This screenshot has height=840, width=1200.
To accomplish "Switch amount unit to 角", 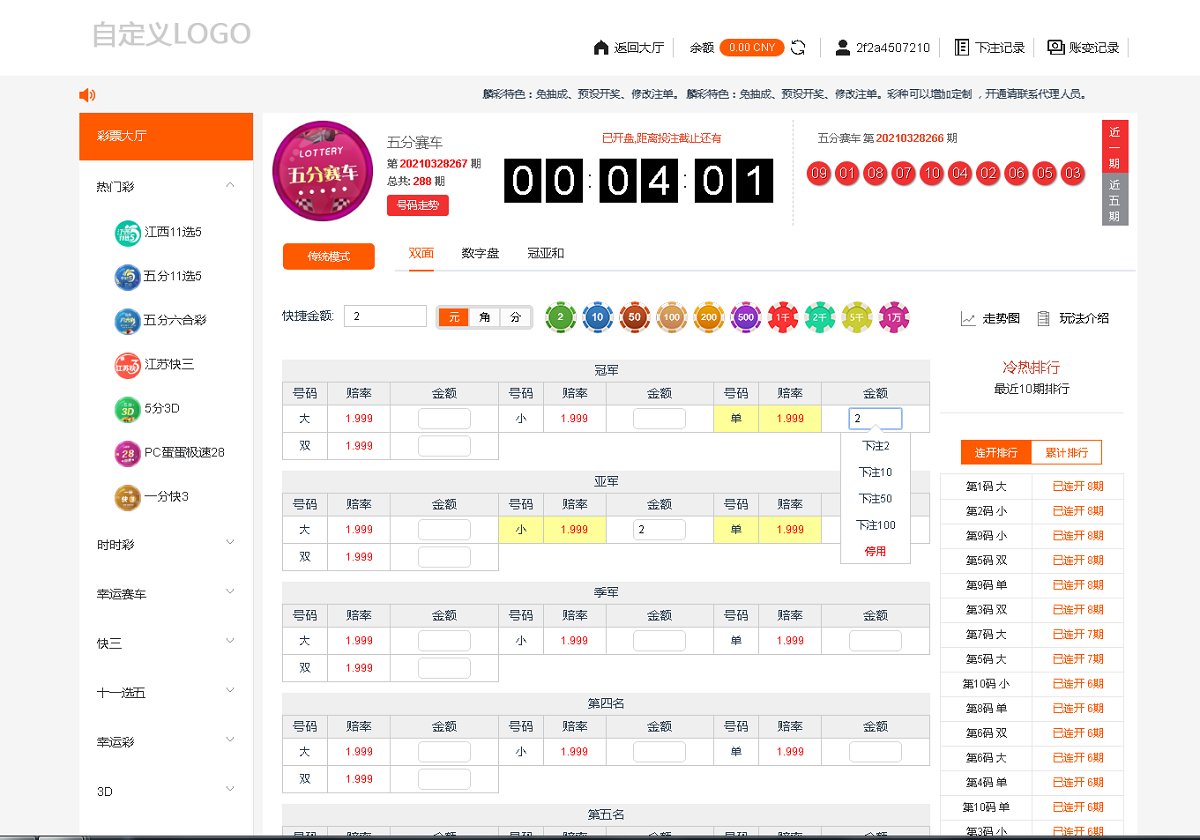I will click(x=483, y=315).
